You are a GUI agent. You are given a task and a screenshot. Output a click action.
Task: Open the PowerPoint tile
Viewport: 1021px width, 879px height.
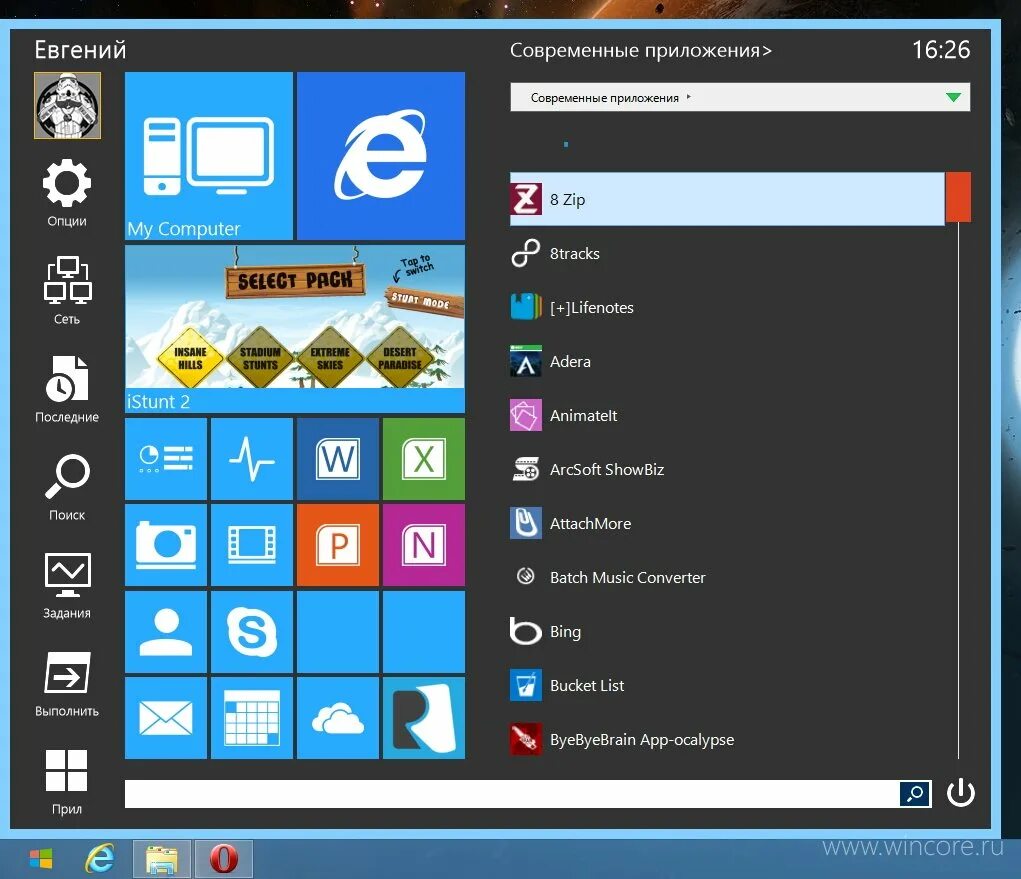(x=337, y=545)
